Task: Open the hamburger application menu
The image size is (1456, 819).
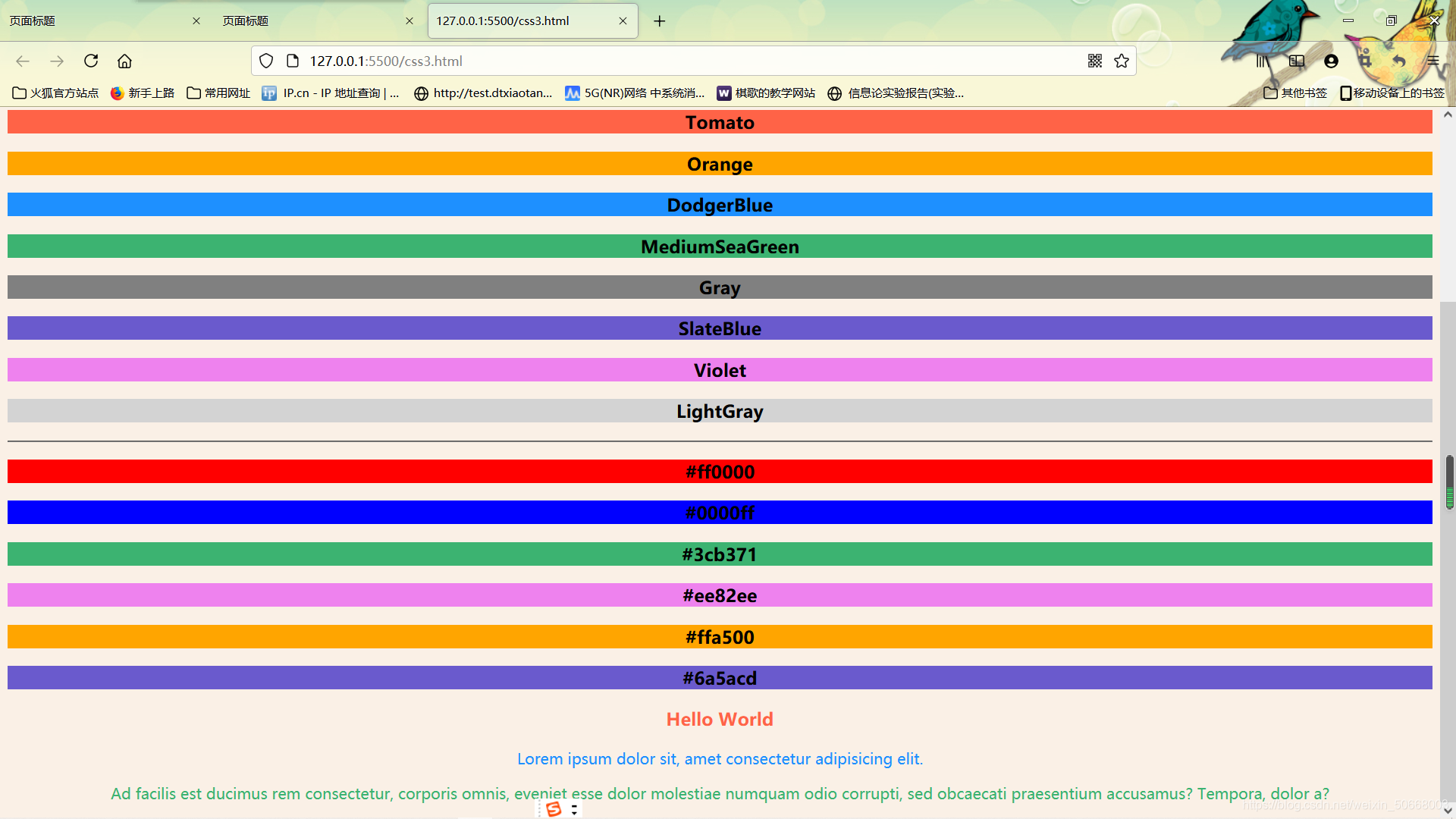Action: click(1432, 61)
